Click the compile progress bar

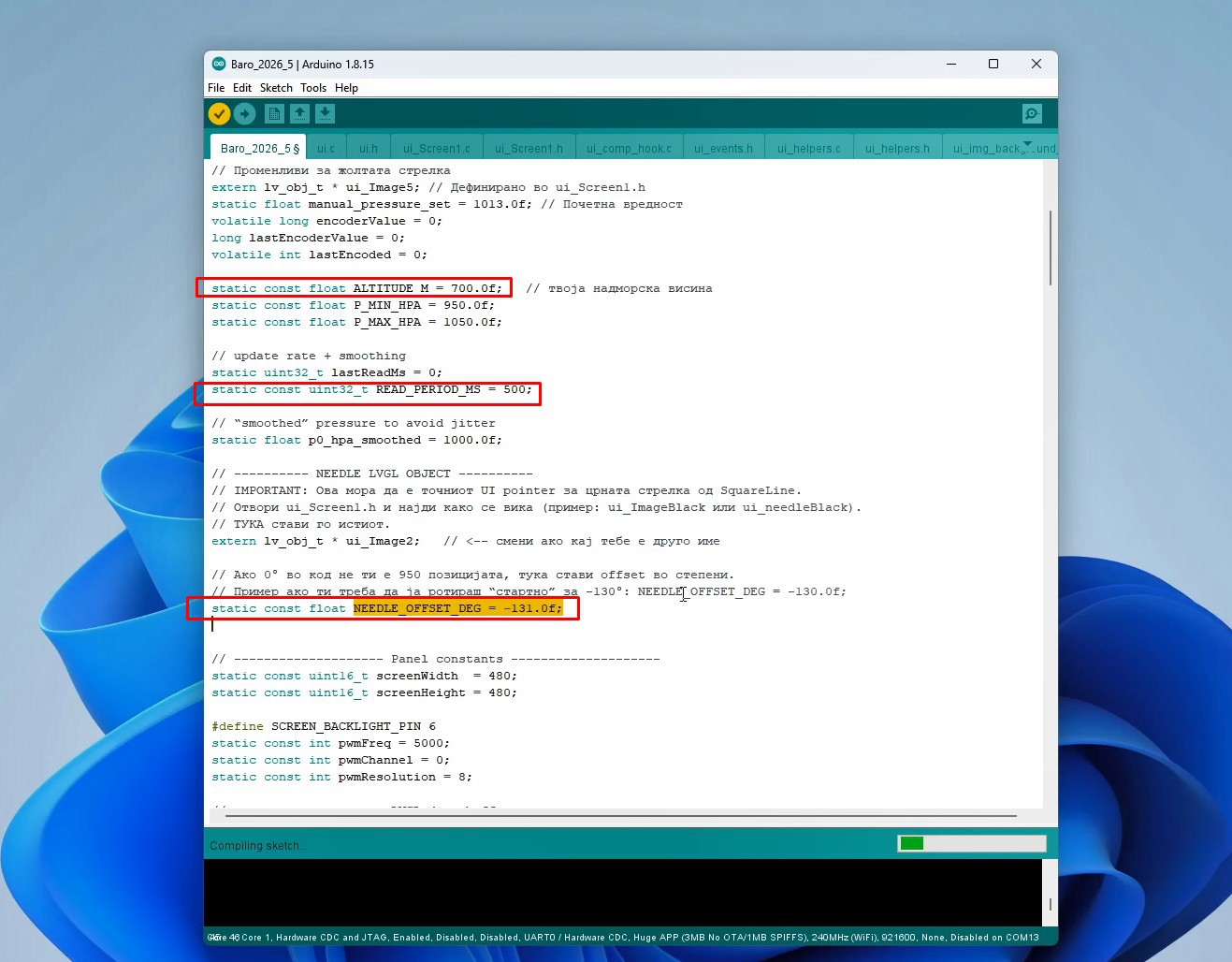point(971,843)
